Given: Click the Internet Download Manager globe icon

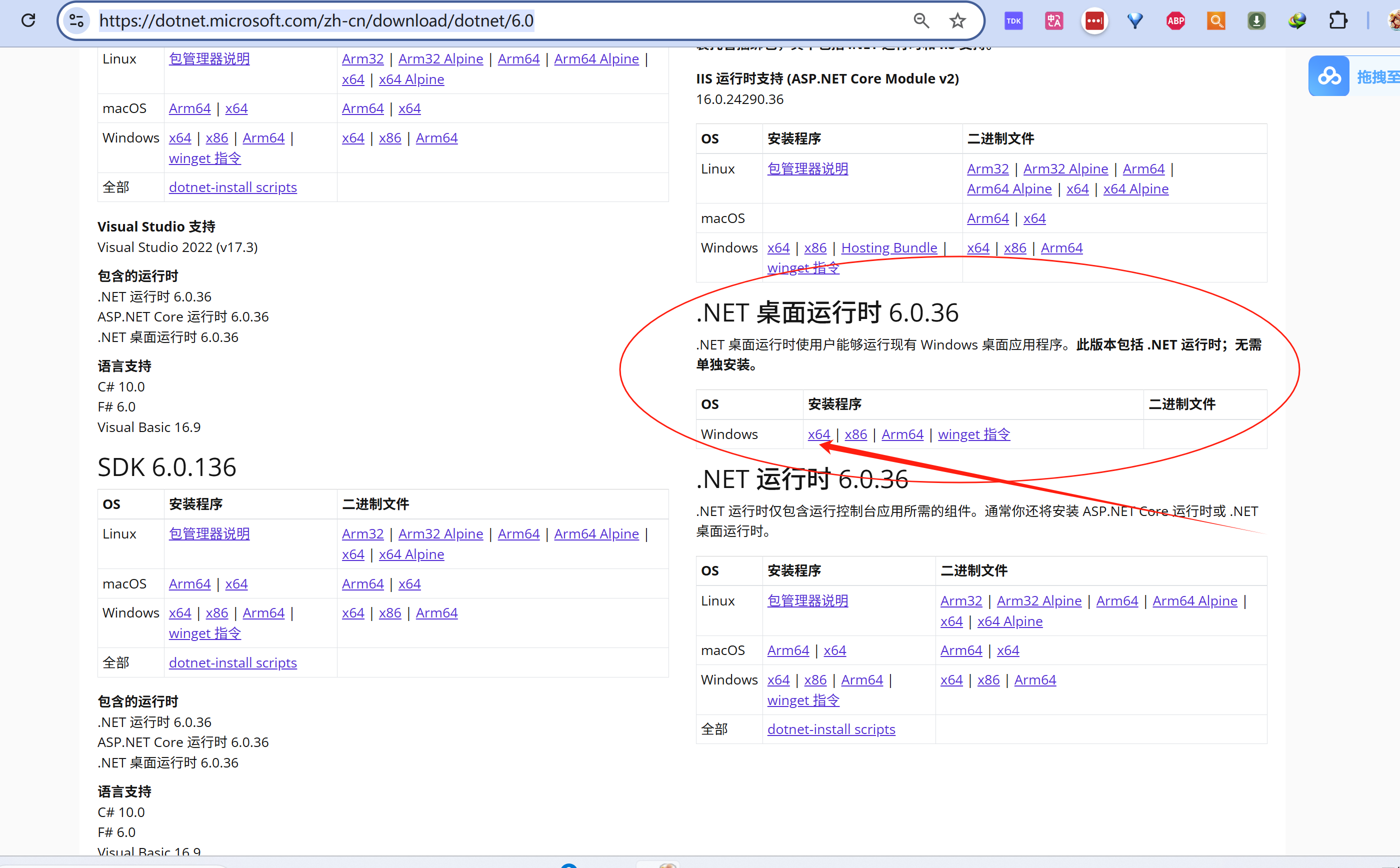Looking at the screenshot, I should click(x=1296, y=21).
